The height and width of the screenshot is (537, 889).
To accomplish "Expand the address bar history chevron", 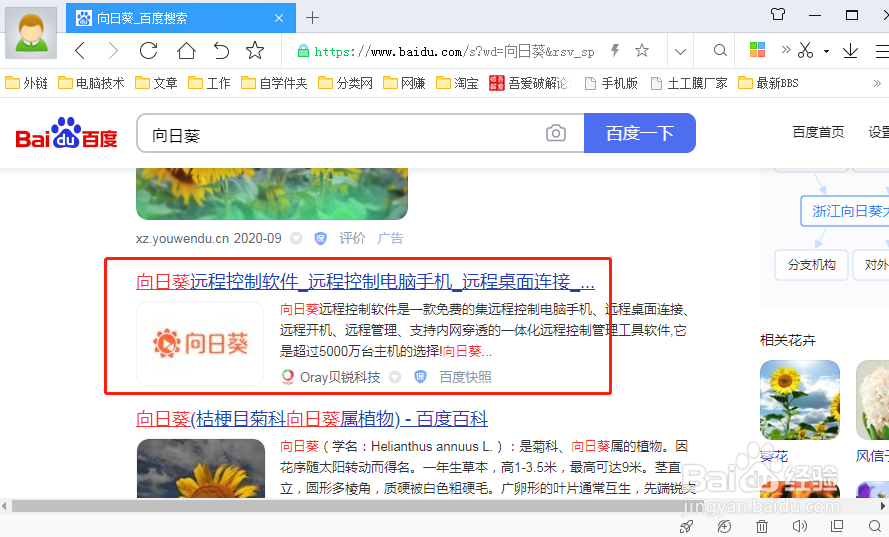I will pyautogui.click(x=680, y=52).
